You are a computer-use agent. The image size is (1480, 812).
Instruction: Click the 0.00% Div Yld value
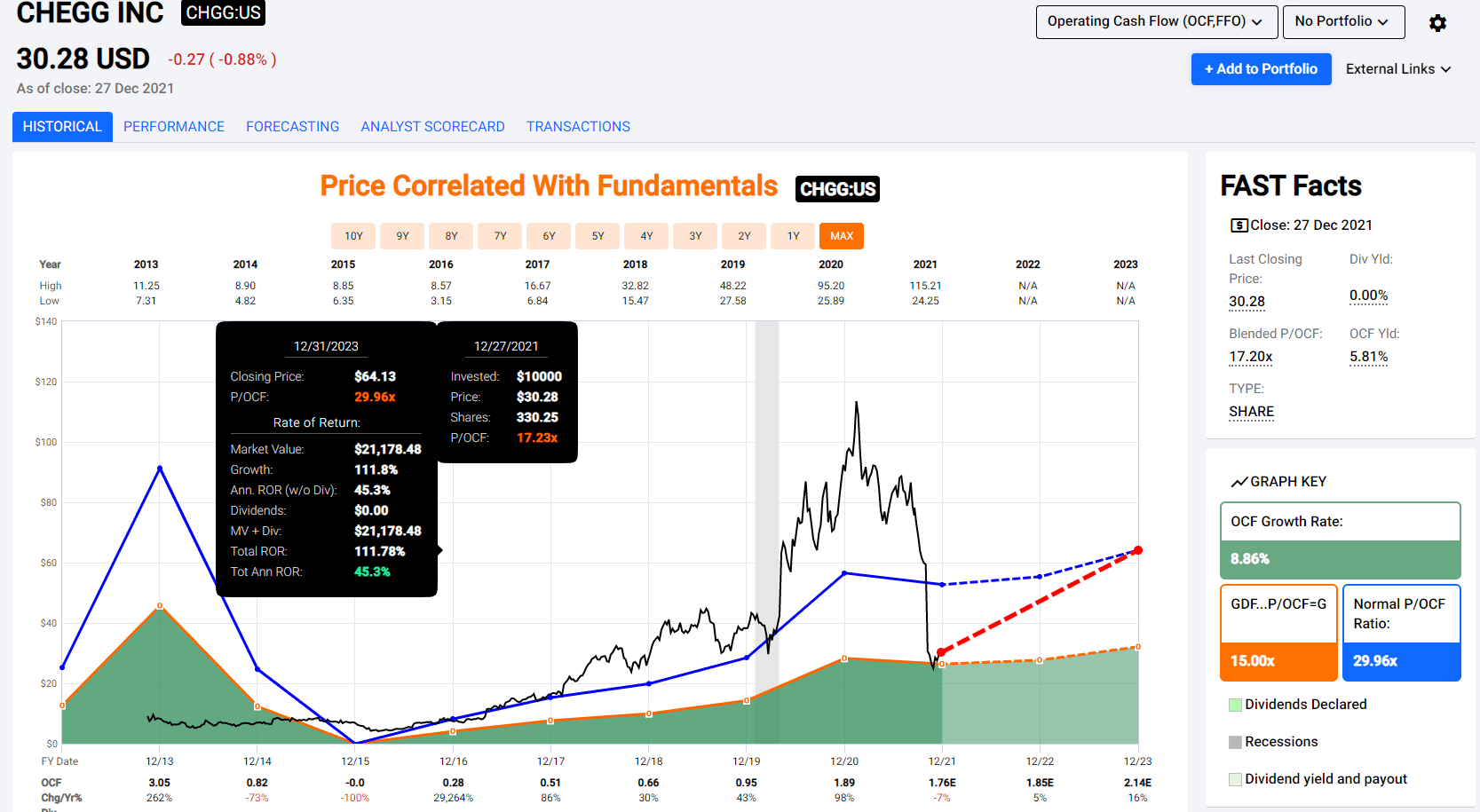[1368, 296]
